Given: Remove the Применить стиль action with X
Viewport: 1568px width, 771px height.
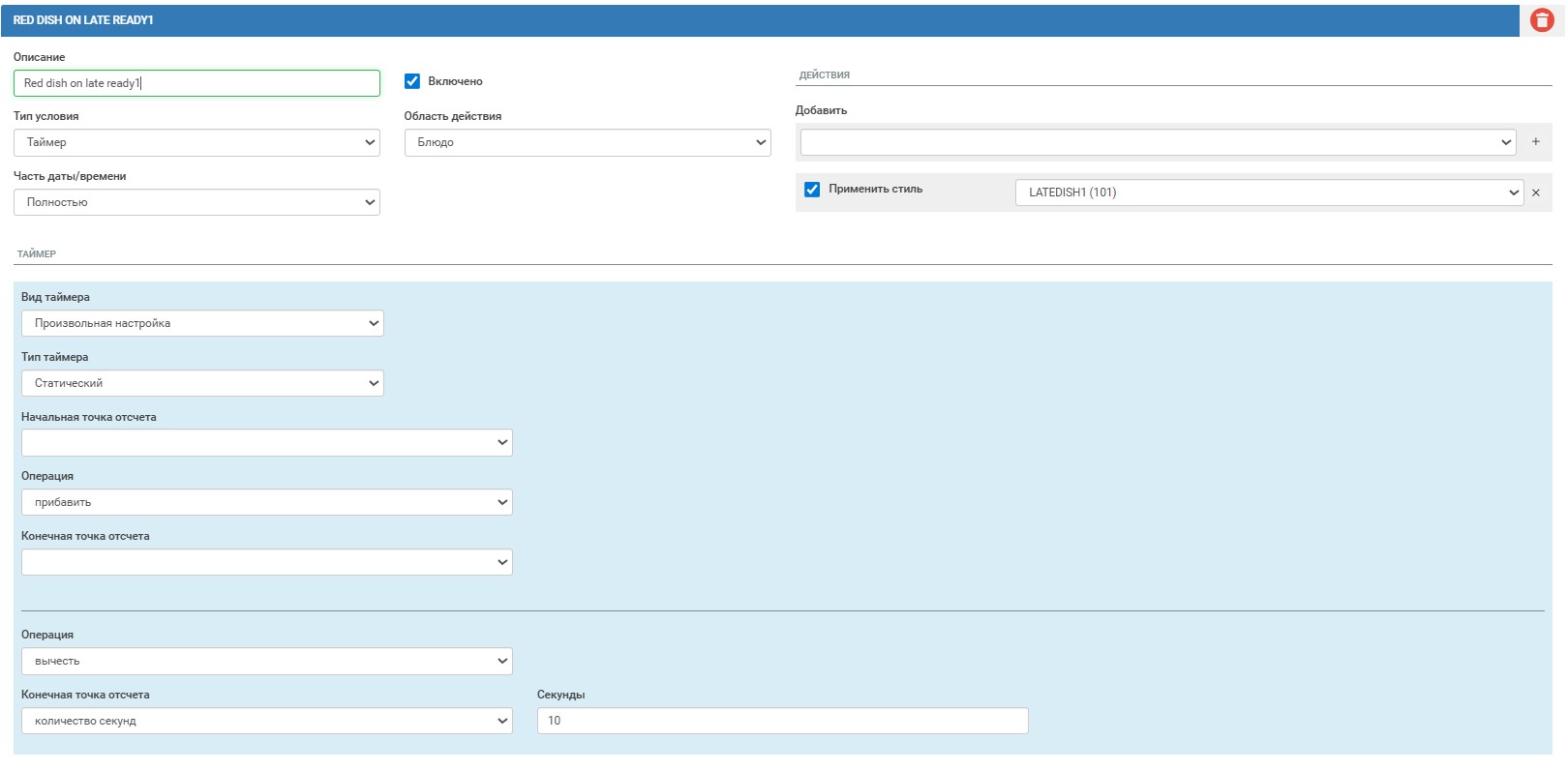Looking at the screenshot, I should point(1535,193).
